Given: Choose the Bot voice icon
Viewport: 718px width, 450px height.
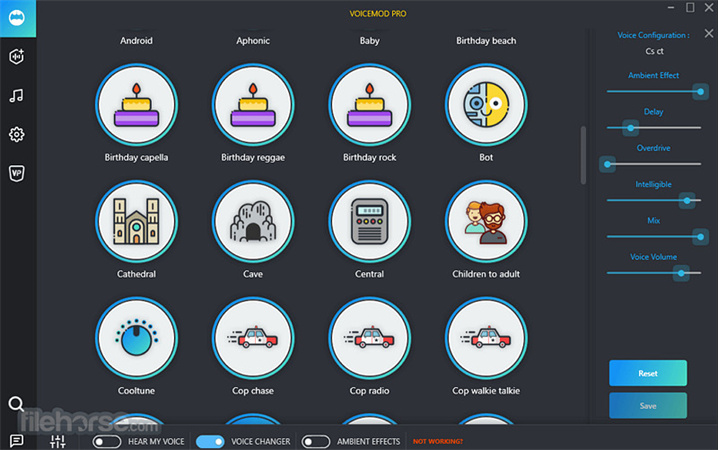Looking at the screenshot, I should point(486,105).
